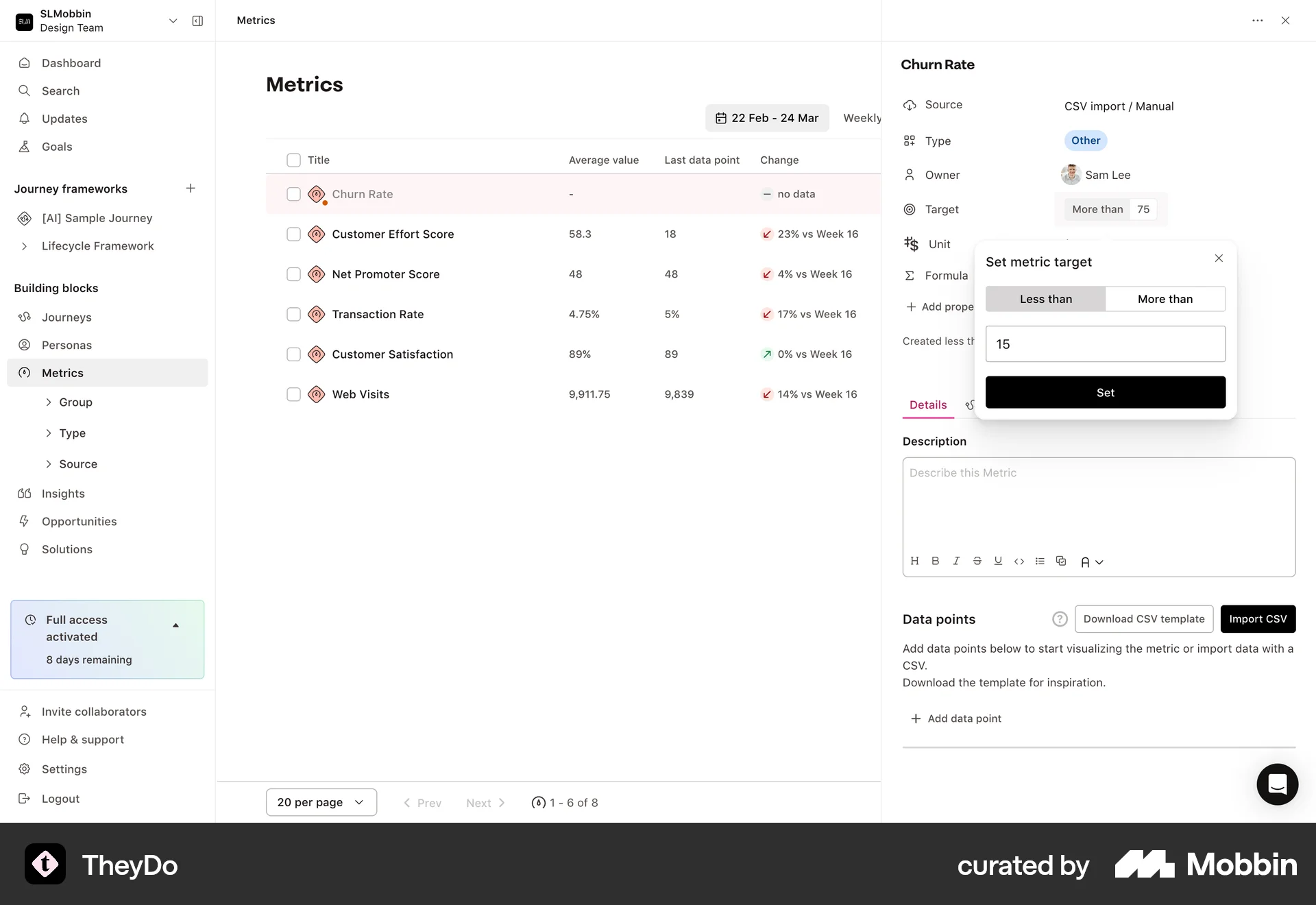Click the Import CSV button
The height and width of the screenshot is (905, 1316).
point(1258,618)
